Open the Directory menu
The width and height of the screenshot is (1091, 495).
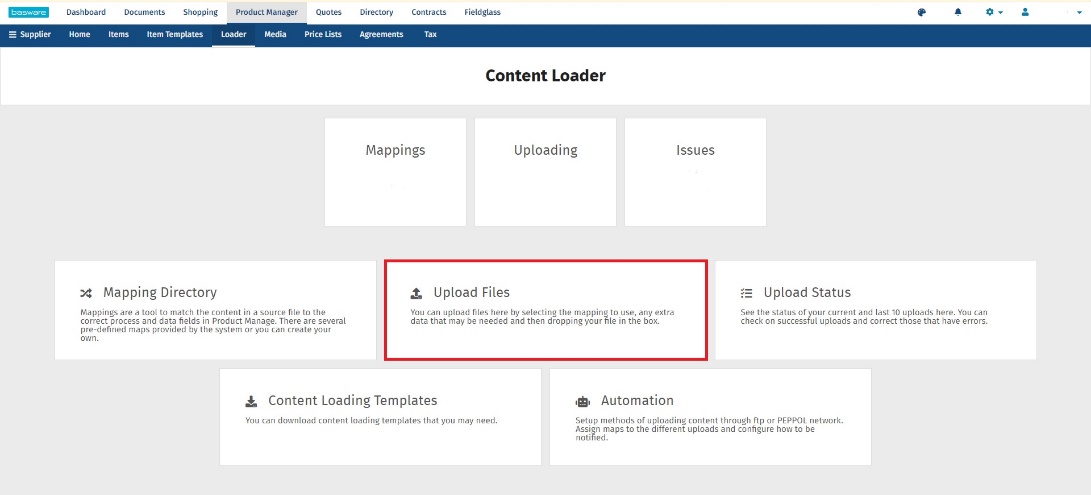tap(376, 12)
